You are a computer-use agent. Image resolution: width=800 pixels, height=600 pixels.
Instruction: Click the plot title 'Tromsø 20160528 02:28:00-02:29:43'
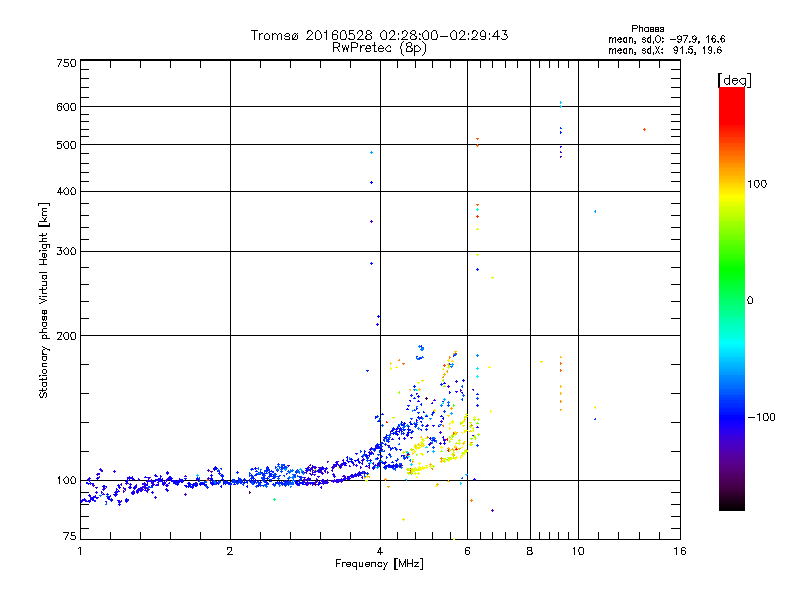[x=379, y=35]
